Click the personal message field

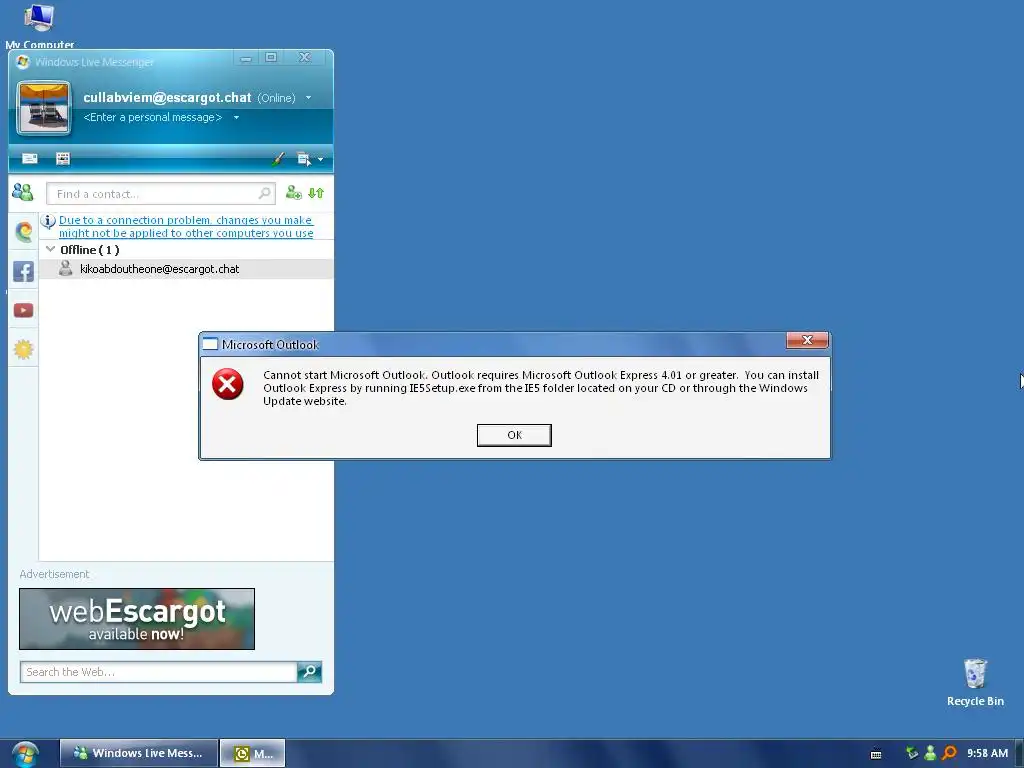pos(153,118)
